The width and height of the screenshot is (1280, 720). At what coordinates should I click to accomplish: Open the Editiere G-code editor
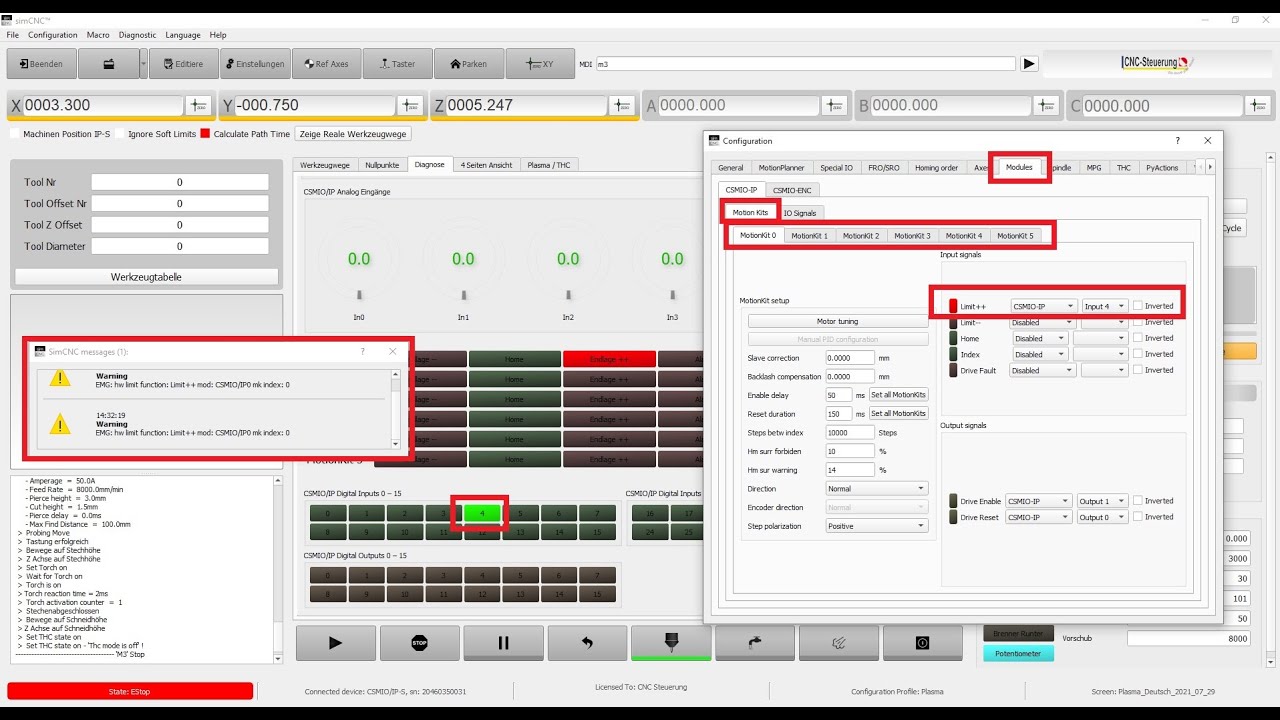point(183,64)
